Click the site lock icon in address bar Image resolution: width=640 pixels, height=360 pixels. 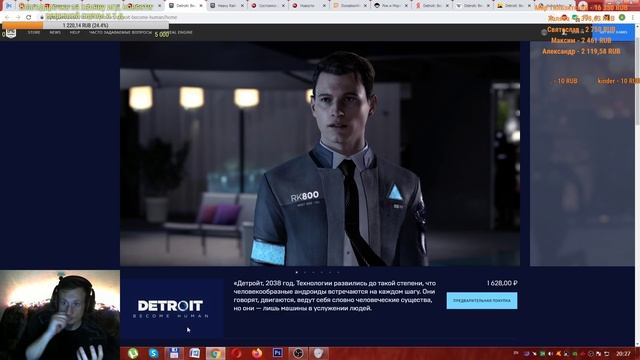42,17
